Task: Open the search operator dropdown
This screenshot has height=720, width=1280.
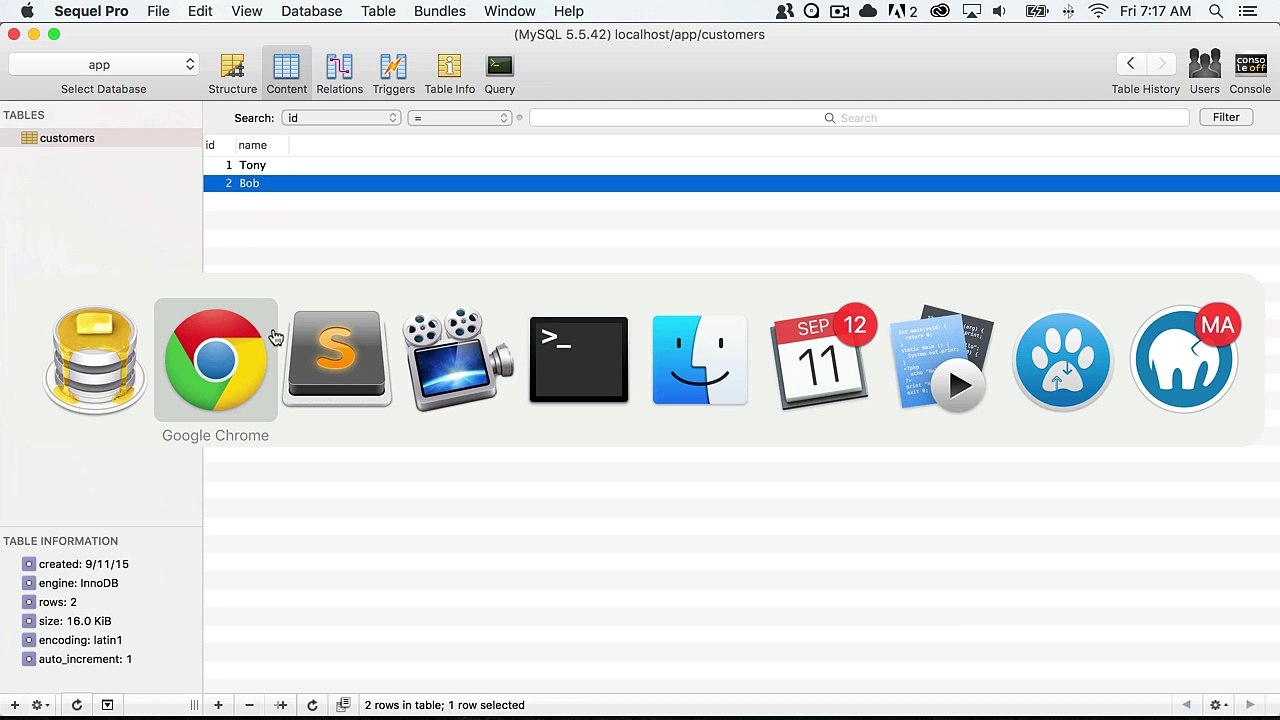Action: pos(460,118)
